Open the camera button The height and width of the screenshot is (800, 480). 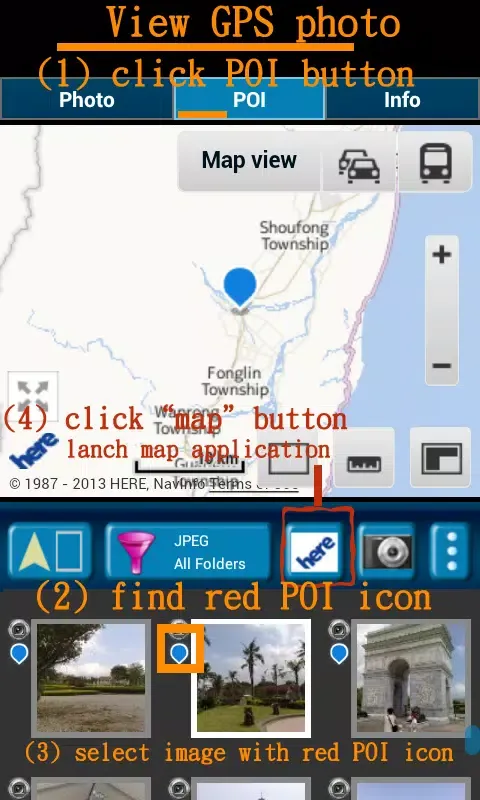coord(388,552)
